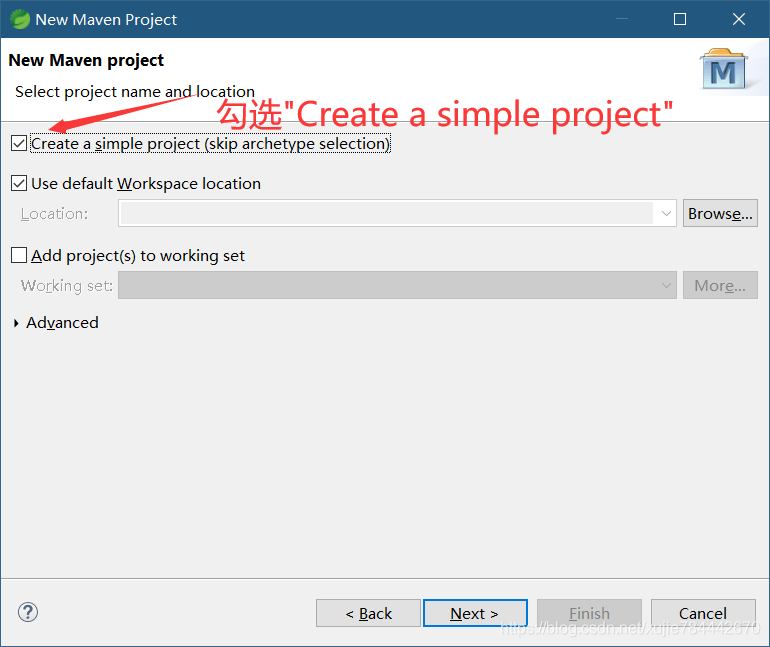Viewport: 770px width, 647px height.
Task: Proceed with the Next > button
Action: (x=475, y=613)
